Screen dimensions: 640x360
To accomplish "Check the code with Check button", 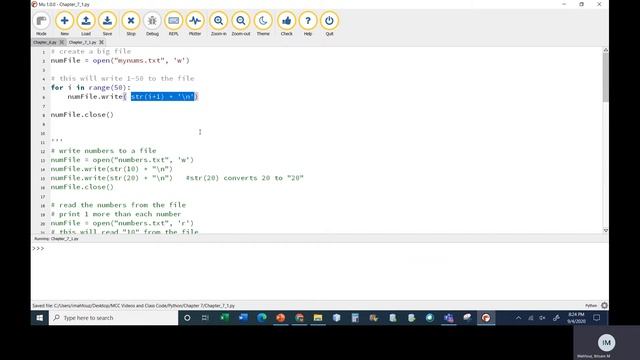I will pos(287,24).
